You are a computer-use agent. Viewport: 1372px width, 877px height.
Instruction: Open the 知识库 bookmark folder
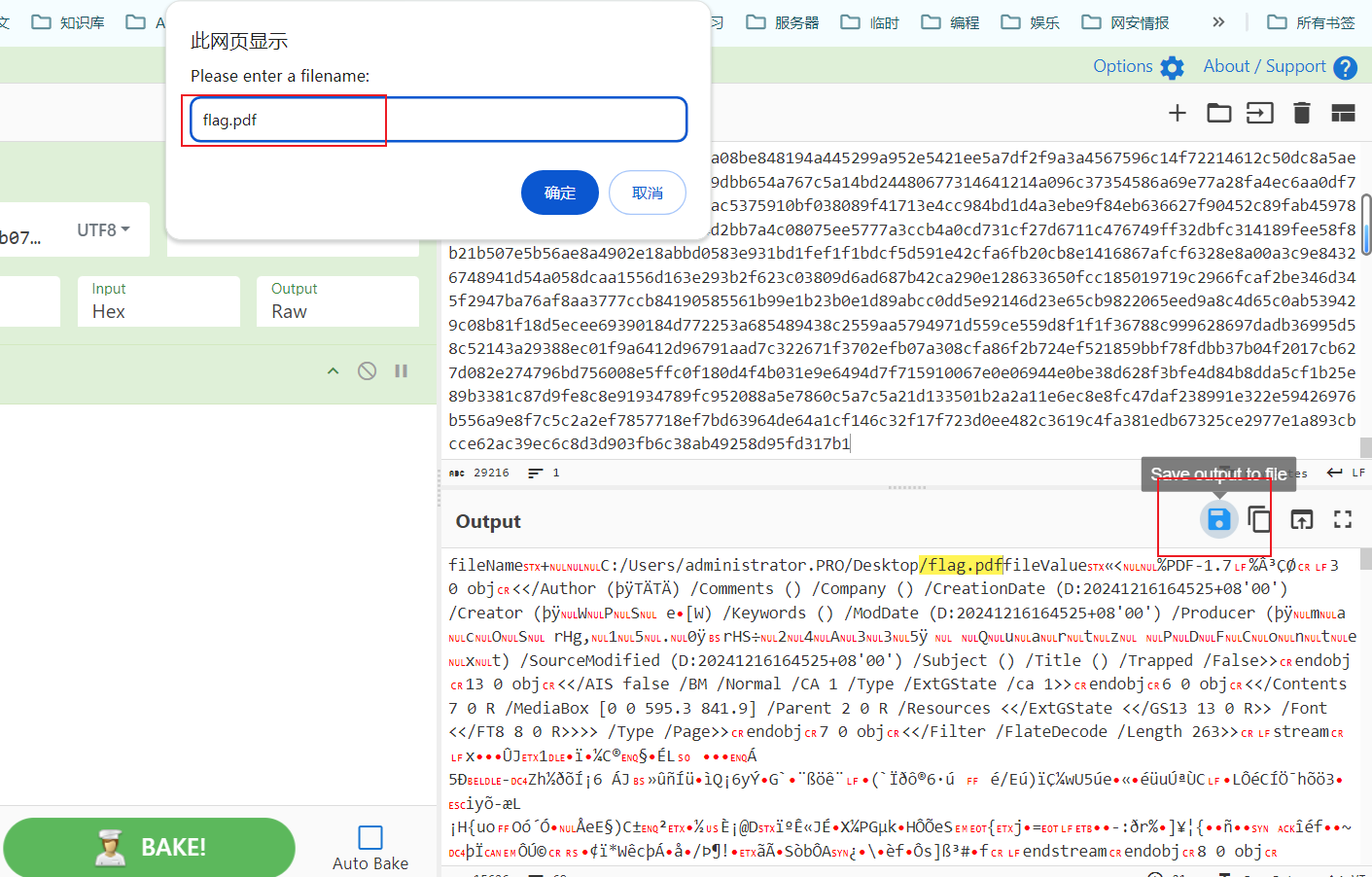[x=68, y=21]
